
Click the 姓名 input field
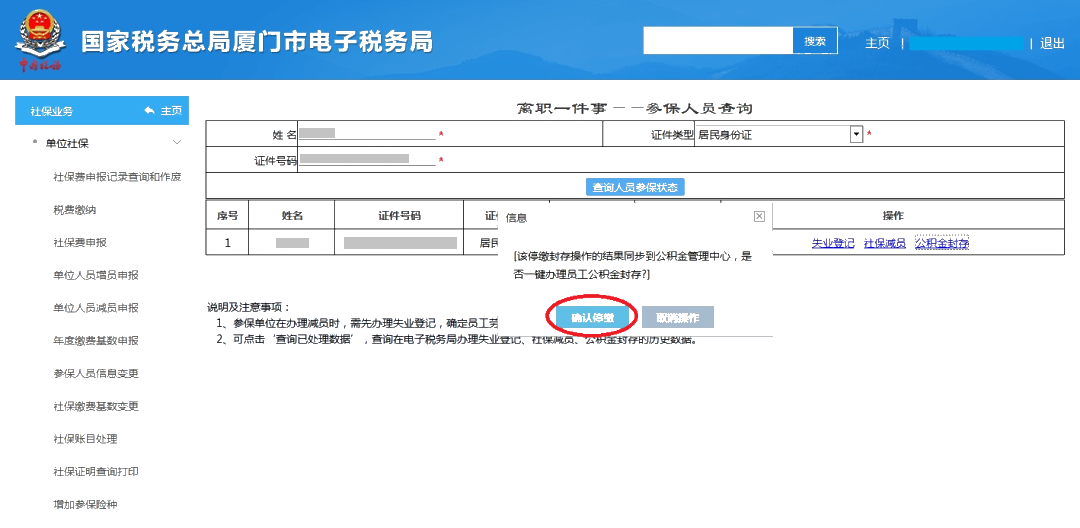[x=367, y=134]
